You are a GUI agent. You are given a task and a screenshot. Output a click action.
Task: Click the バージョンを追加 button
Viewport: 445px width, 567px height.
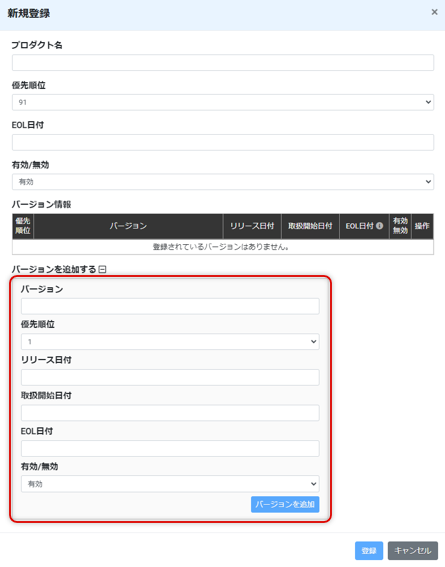pos(285,504)
